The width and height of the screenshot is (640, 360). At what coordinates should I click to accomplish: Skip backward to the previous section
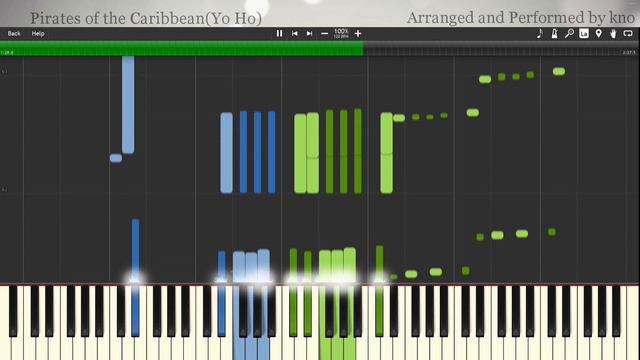coord(294,33)
